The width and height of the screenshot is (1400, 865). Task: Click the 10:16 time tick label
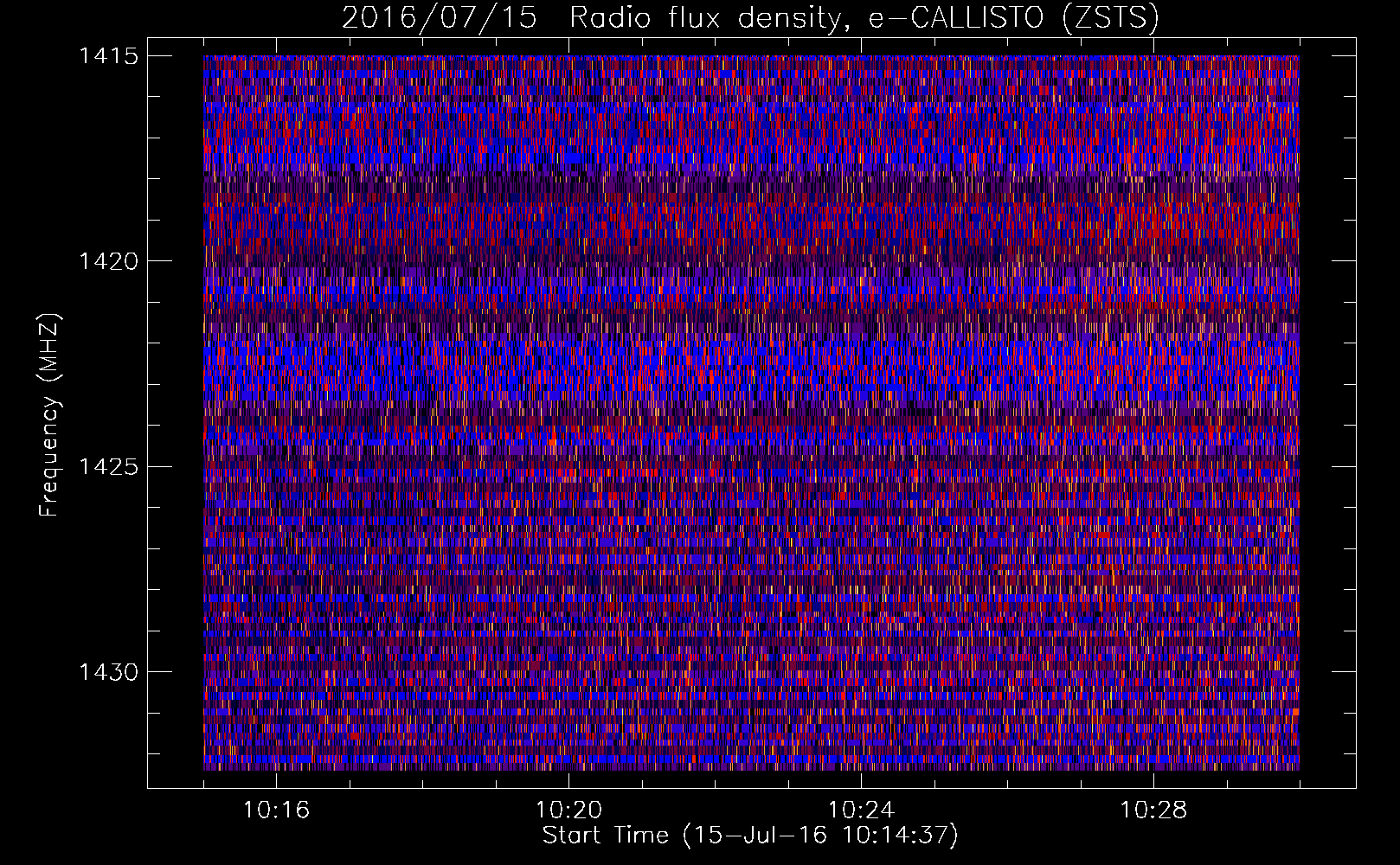coord(276,811)
